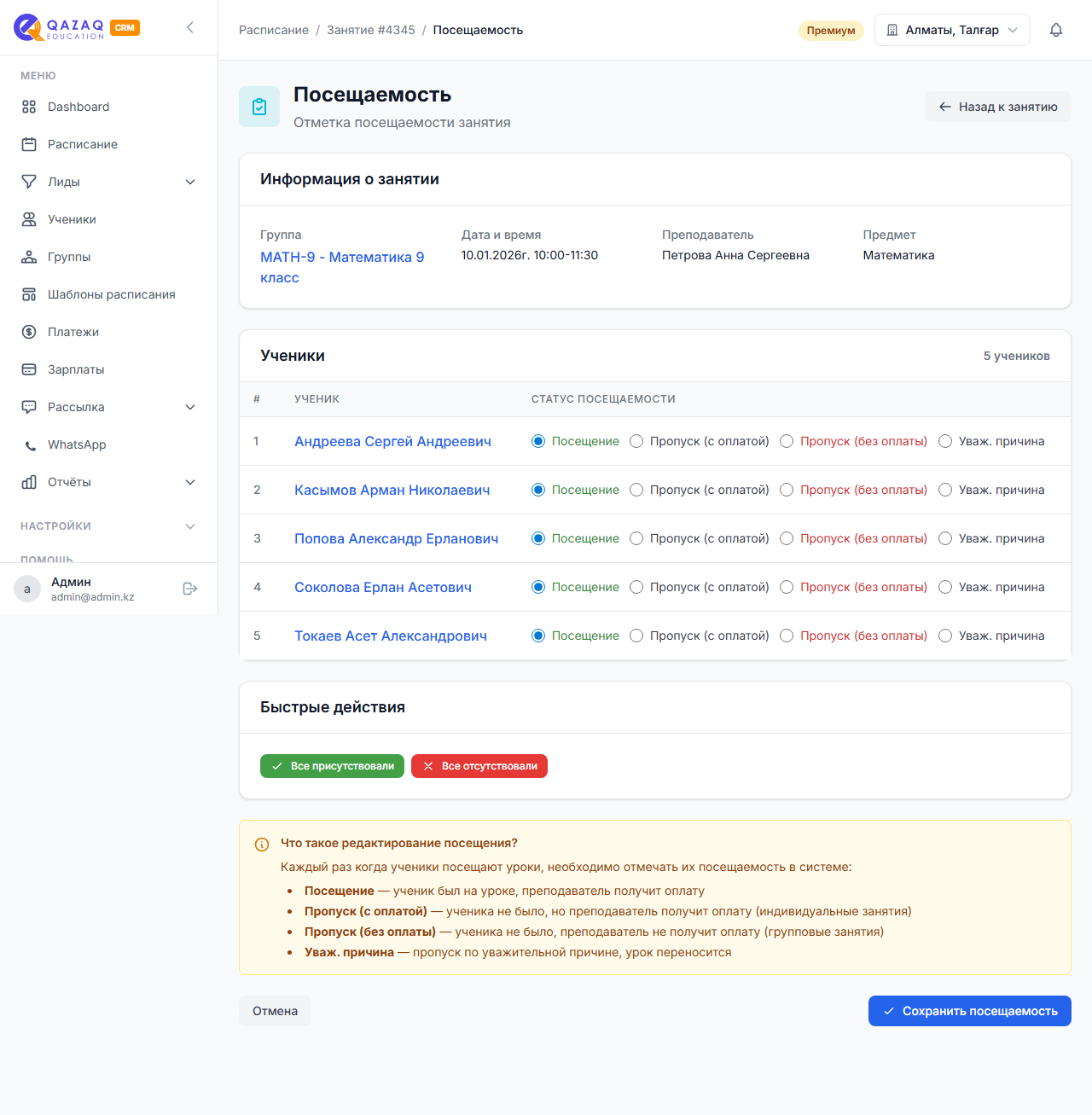Click the Премиум plan badge

tap(831, 30)
